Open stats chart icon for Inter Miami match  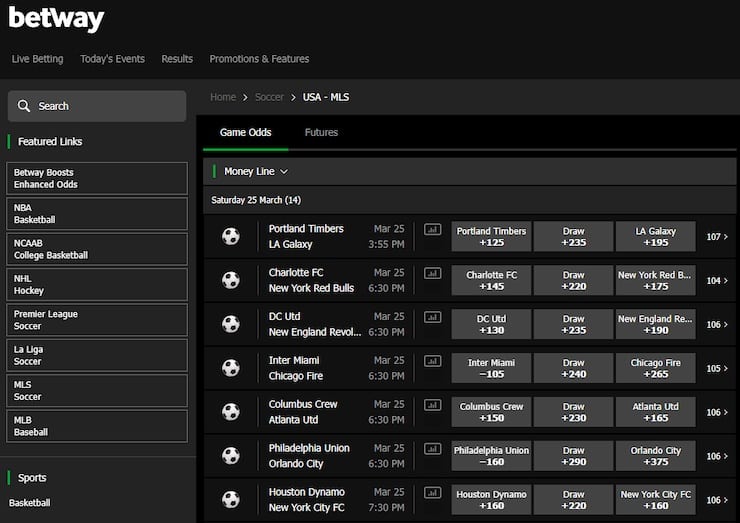pos(432,361)
